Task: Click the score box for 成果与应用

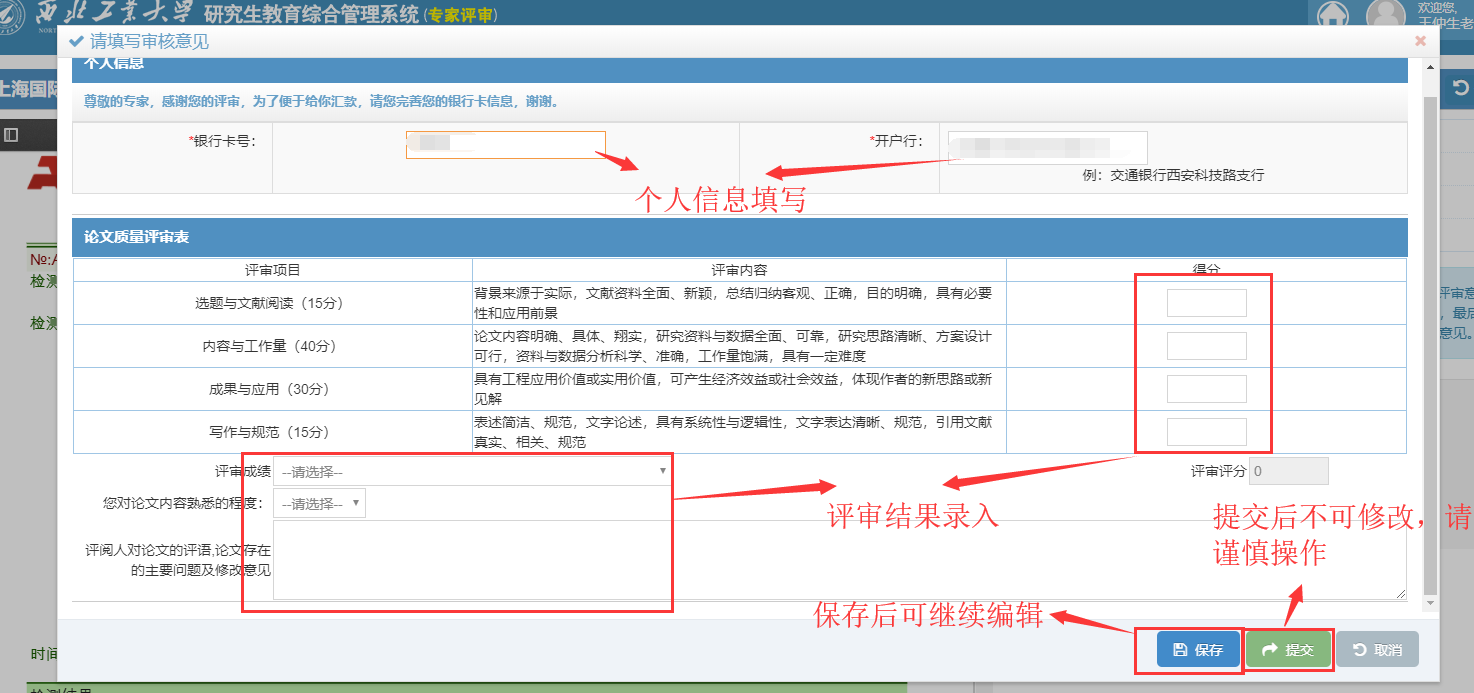Action: point(1206,389)
